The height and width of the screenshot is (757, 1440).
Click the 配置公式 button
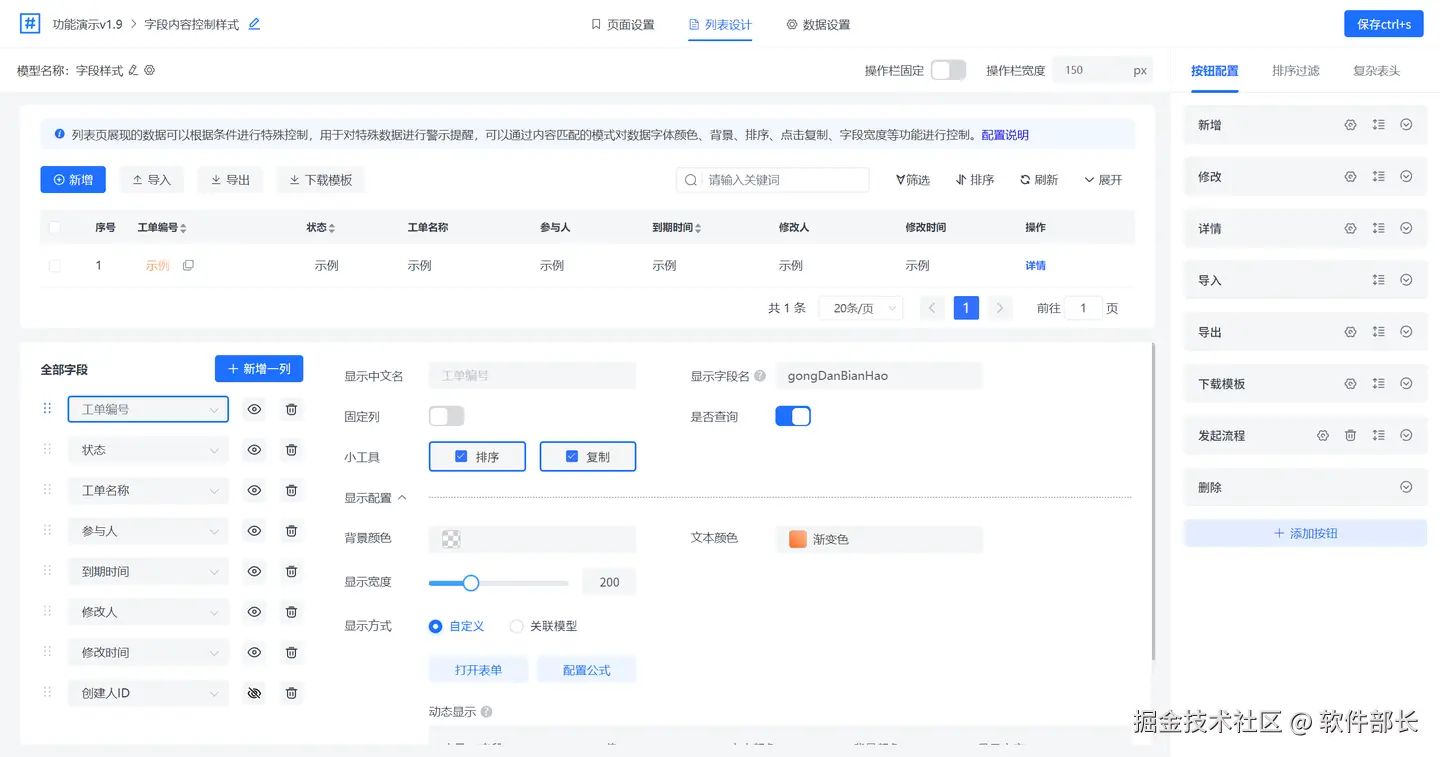[x=586, y=670]
